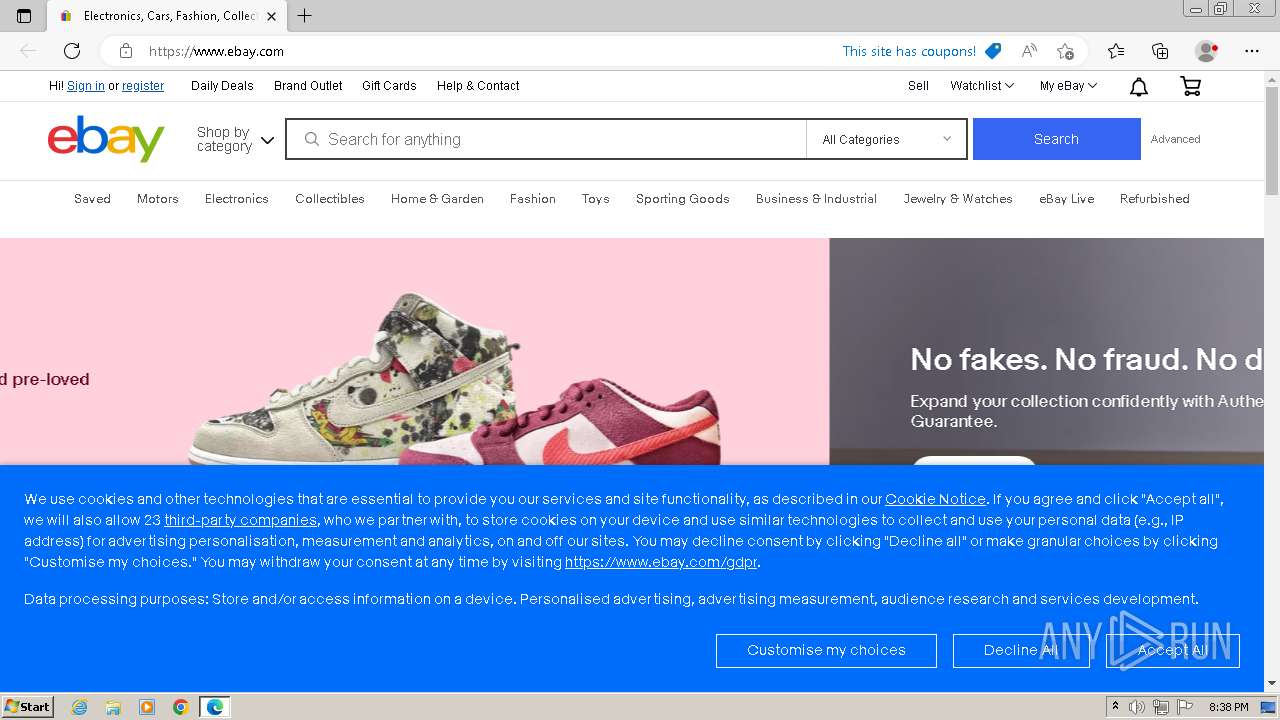
Task: Open the Cookie Notice link
Action: [935, 499]
